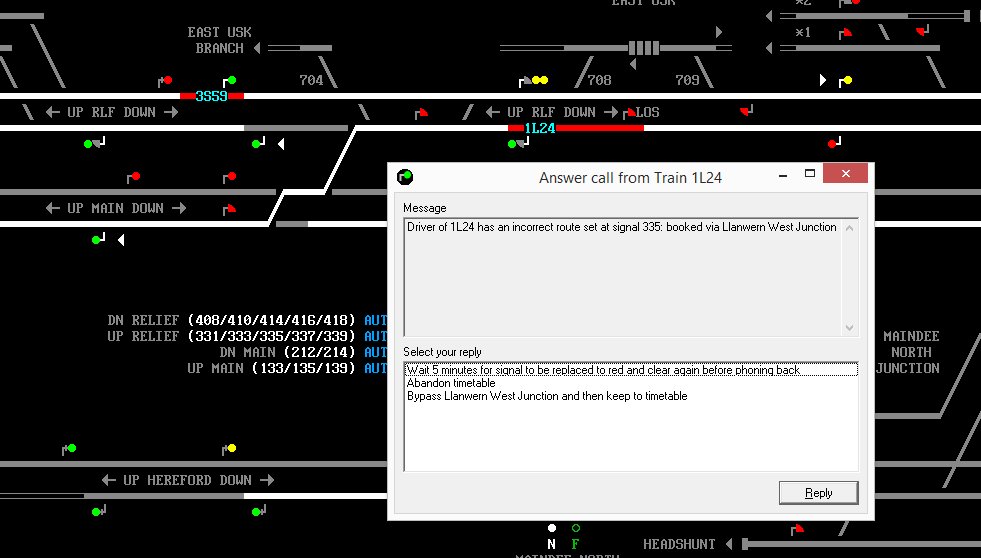Click the *1 siding label
The height and width of the screenshot is (558, 981).
pos(803,33)
